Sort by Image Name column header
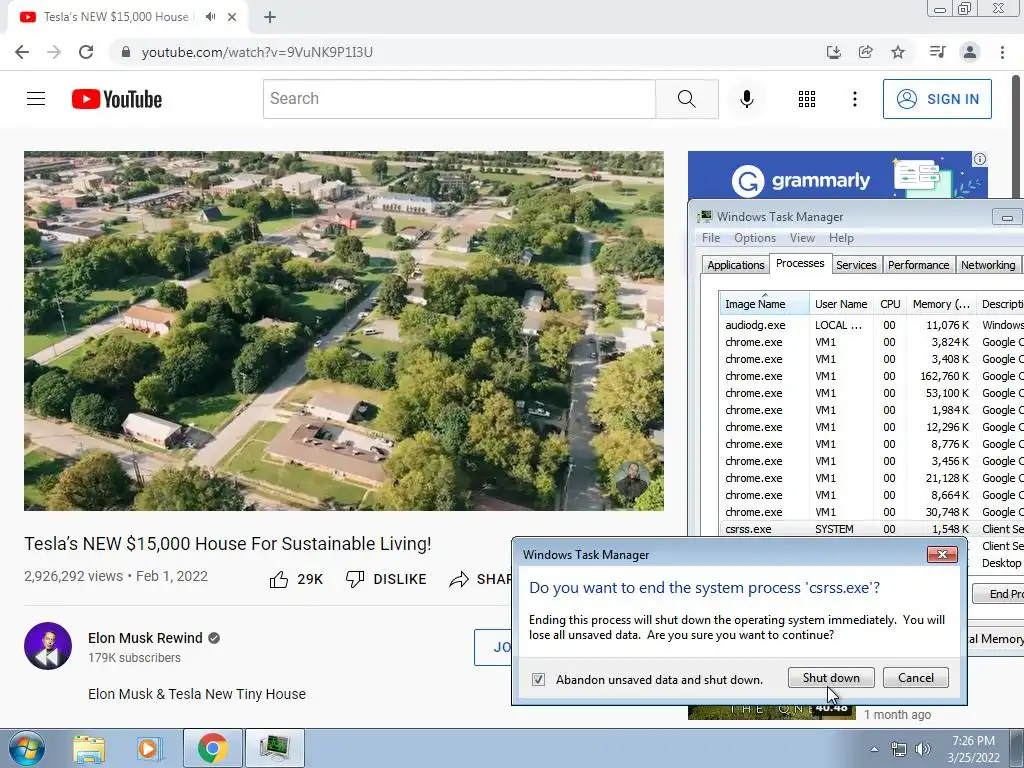The image size is (1024, 768). (x=764, y=304)
